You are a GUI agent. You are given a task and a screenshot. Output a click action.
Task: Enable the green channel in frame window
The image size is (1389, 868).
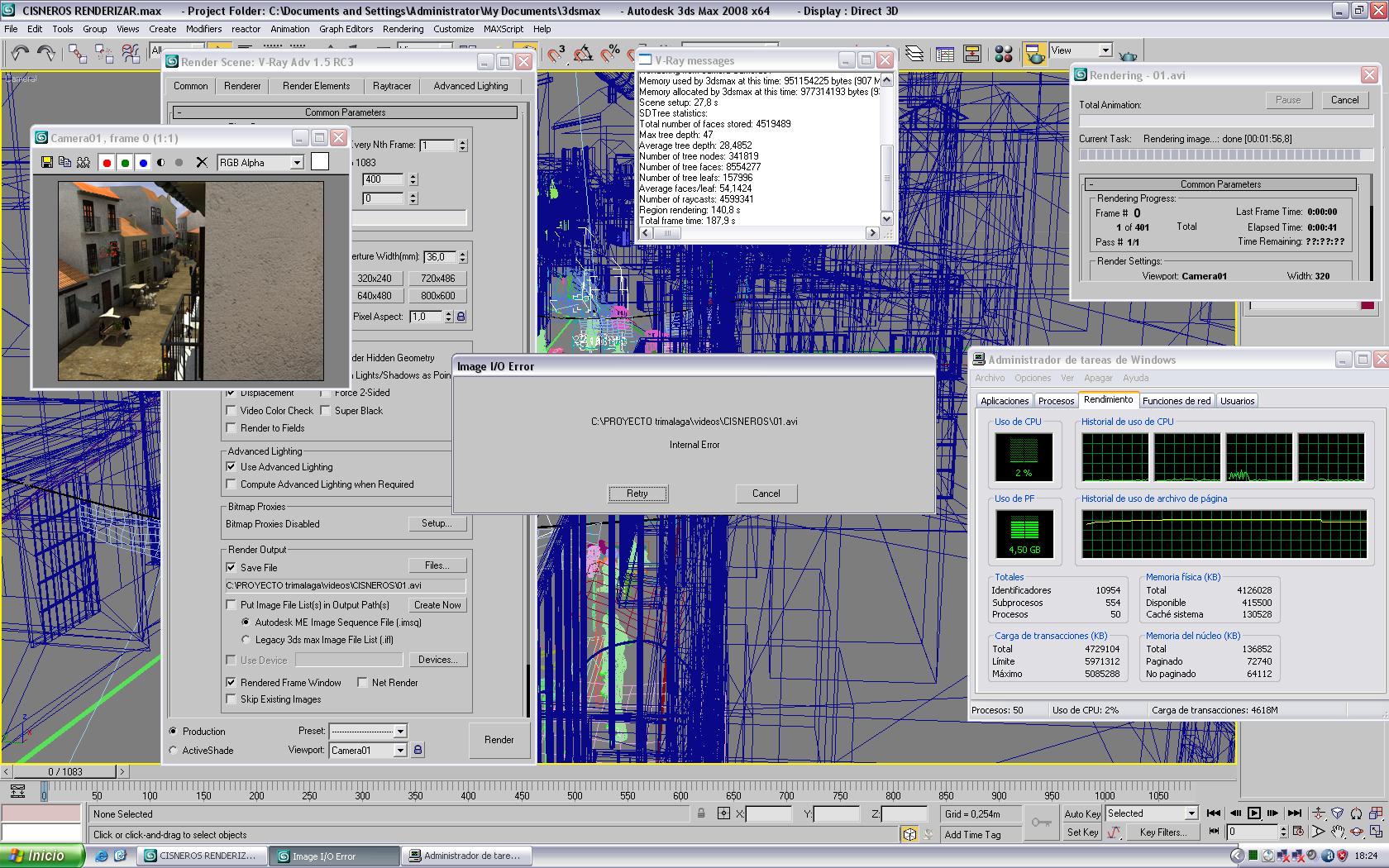pyautogui.click(x=125, y=163)
